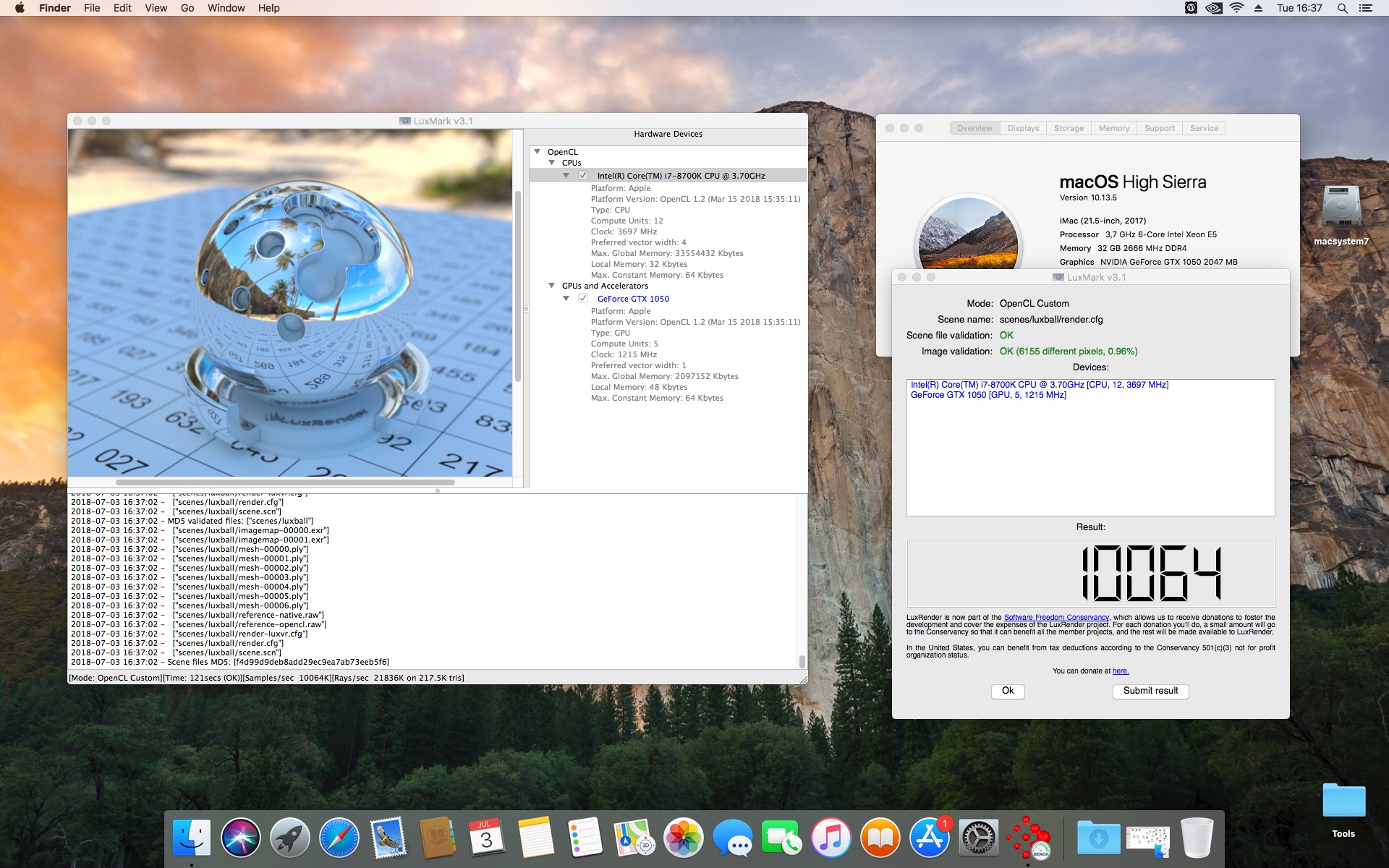Open the Software Freedom Conservancy link
Screen dimensions: 1389x868
point(1055,618)
